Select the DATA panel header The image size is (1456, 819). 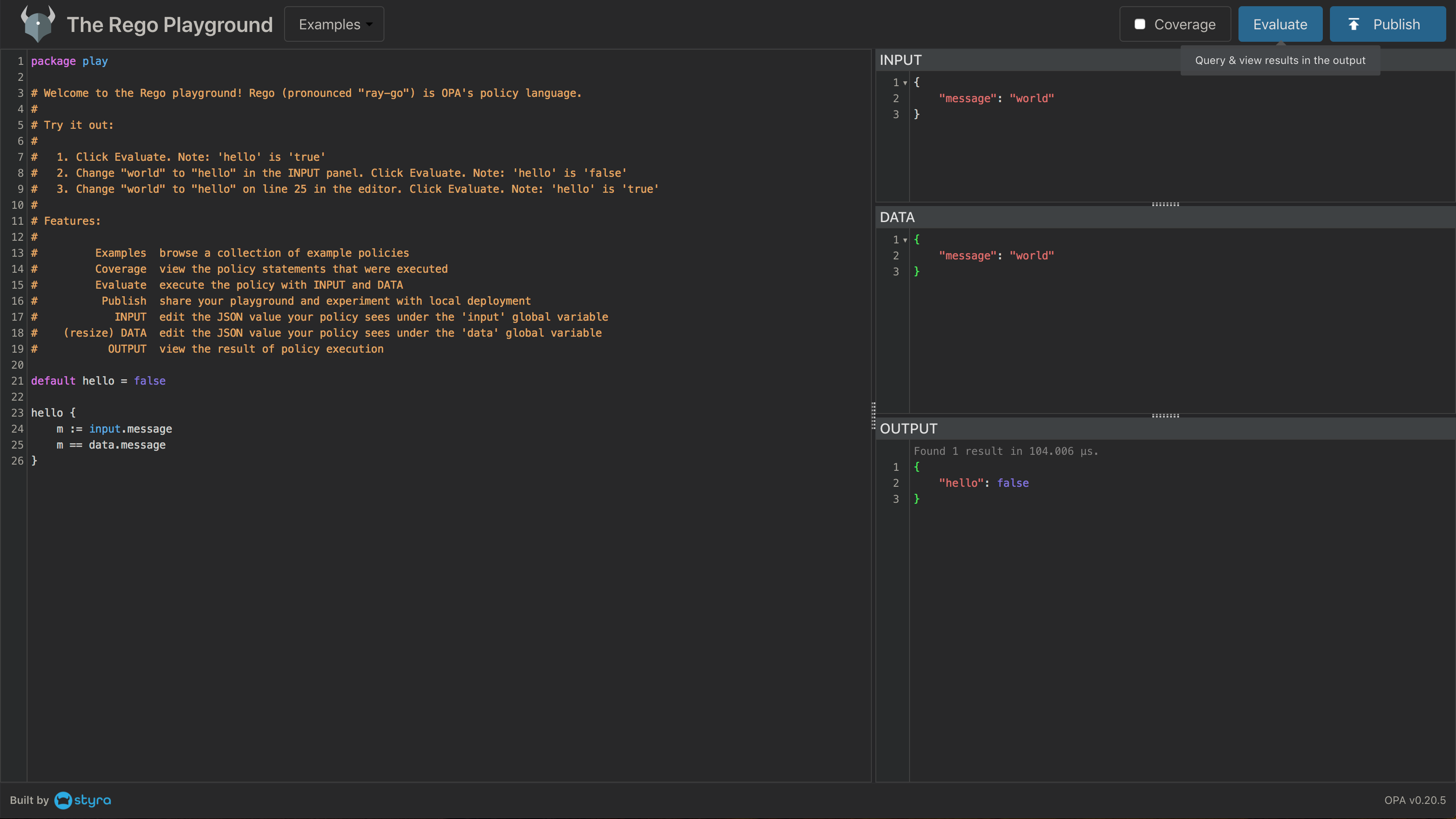[897, 217]
